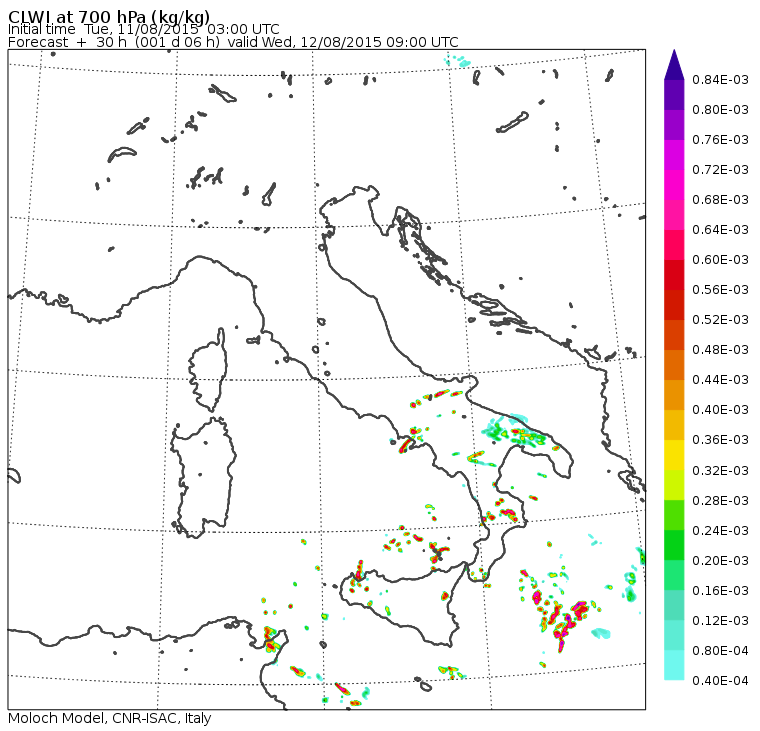Click the 0.40E-03 color scale label
Image resolution: width=760 pixels, height=731 pixels.
[x=720, y=410]
